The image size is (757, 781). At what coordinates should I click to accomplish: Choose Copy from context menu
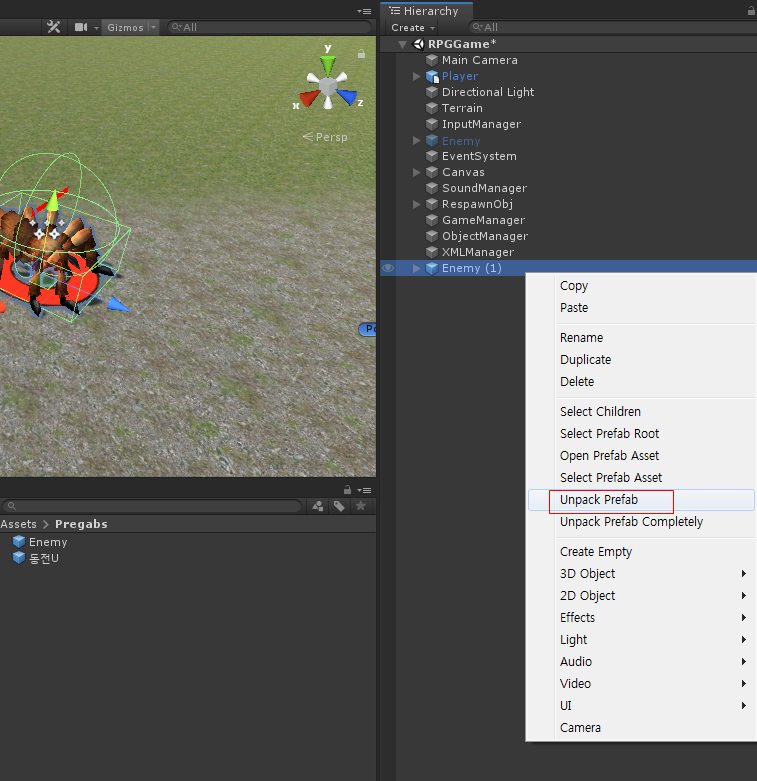click(x=574, y=286)
